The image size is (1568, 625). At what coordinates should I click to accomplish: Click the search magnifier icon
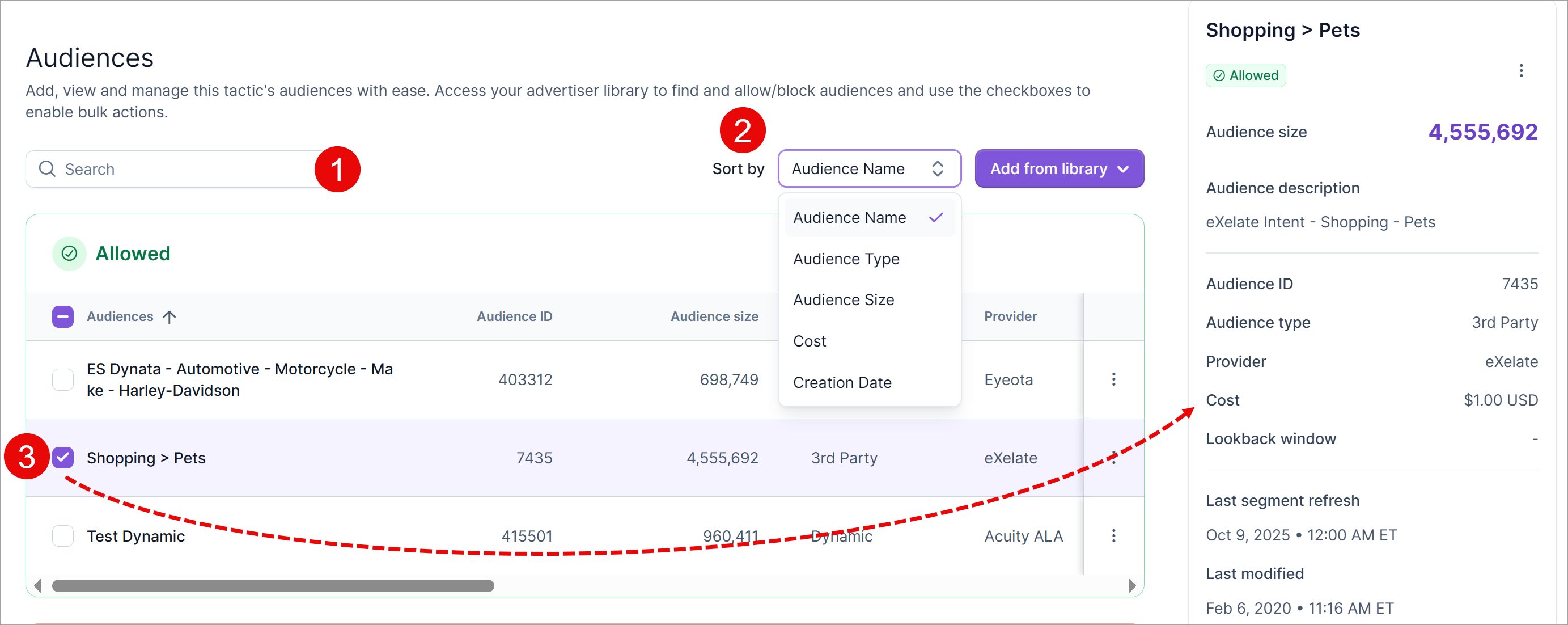[47, 169]
